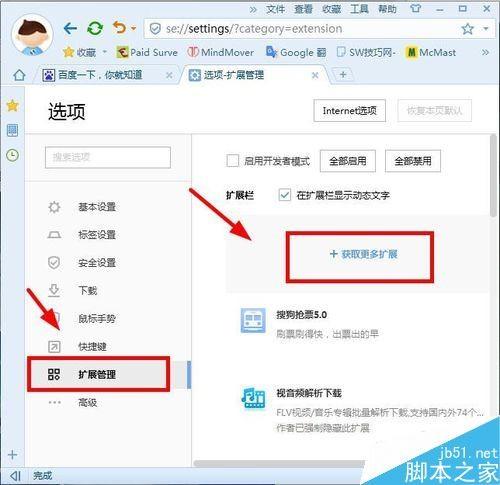Image resolution: width=500 pixels, height=485 pixels.
Task: Click the Internet选项 button
Action: (349, 111)
